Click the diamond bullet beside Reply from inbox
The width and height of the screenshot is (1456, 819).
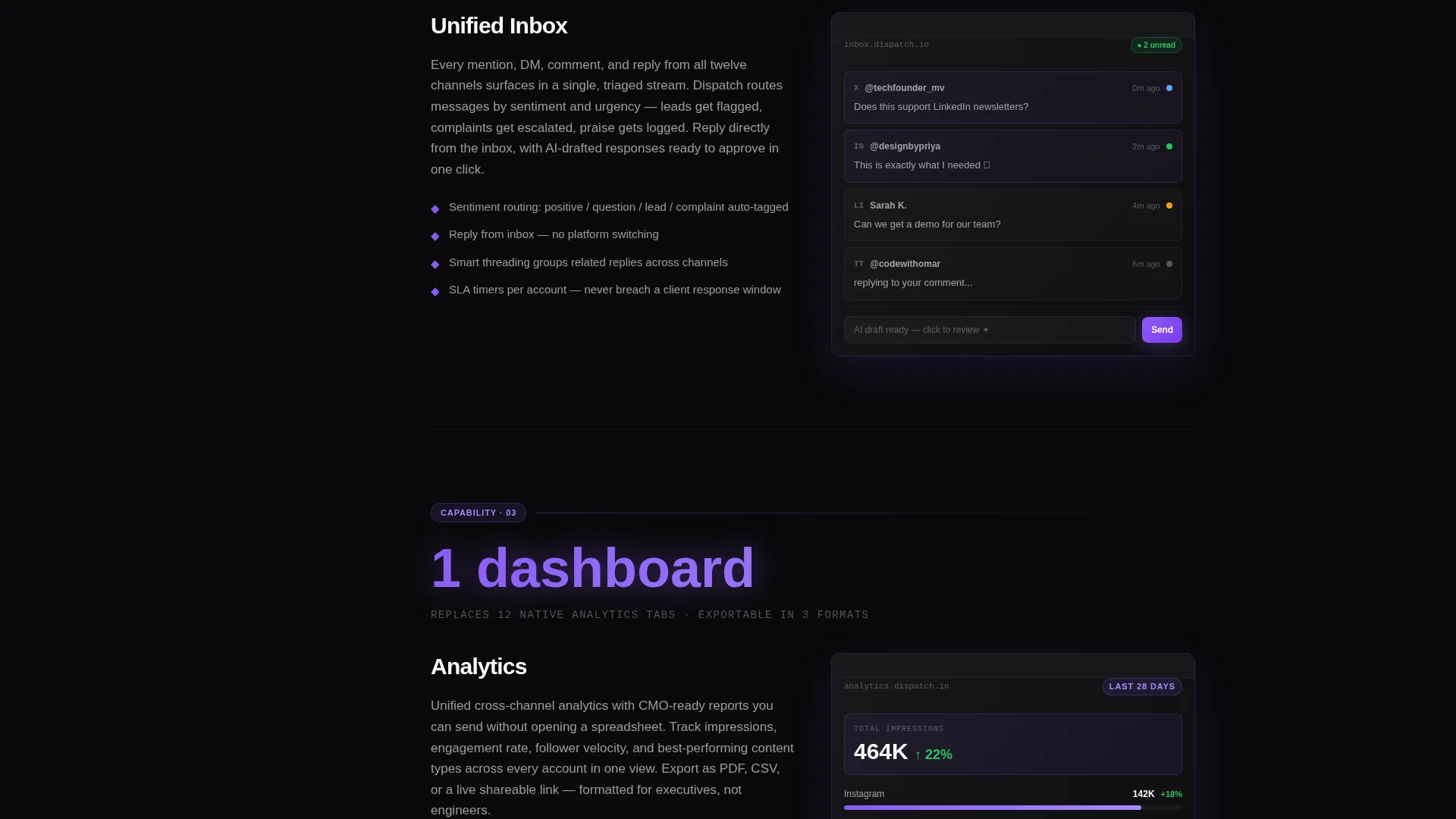[435, 236]
